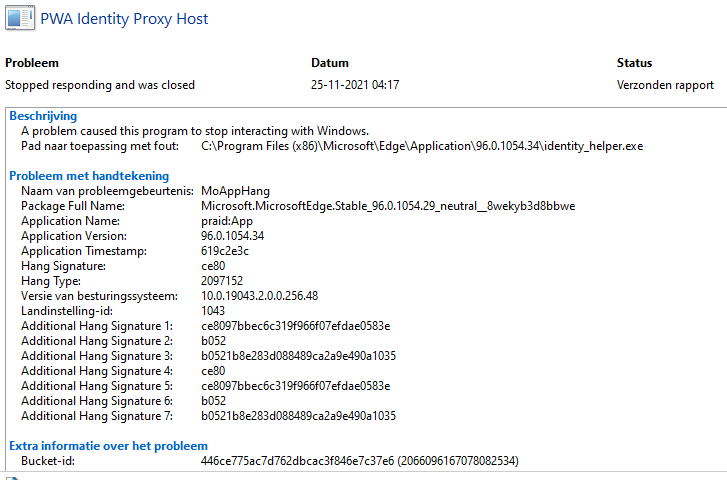Screen dimensions: 727x480
Task: Click the 'Additional Hang Signature 7' label
Action: 97,416
